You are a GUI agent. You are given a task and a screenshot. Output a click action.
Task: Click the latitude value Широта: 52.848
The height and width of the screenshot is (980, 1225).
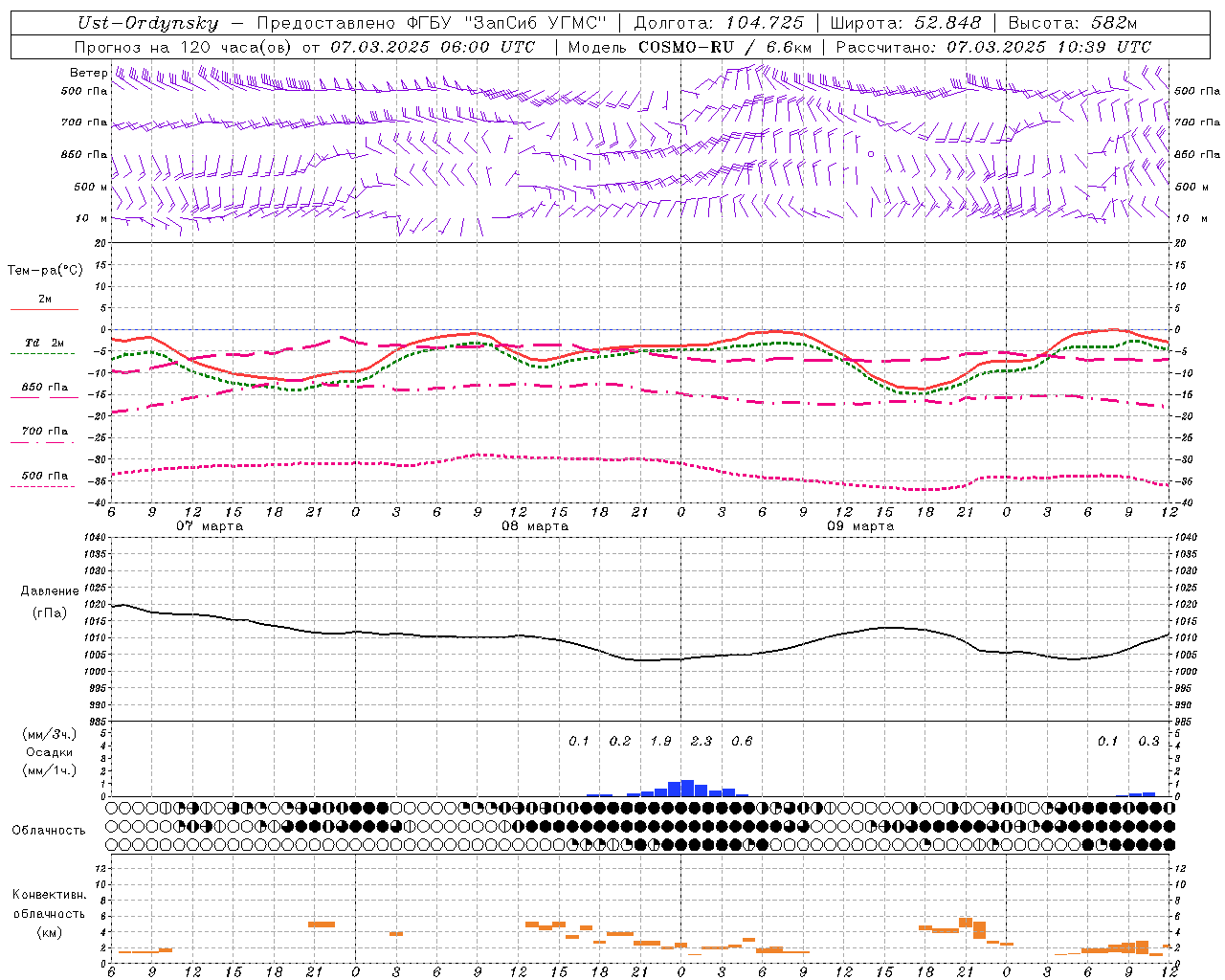905,23
